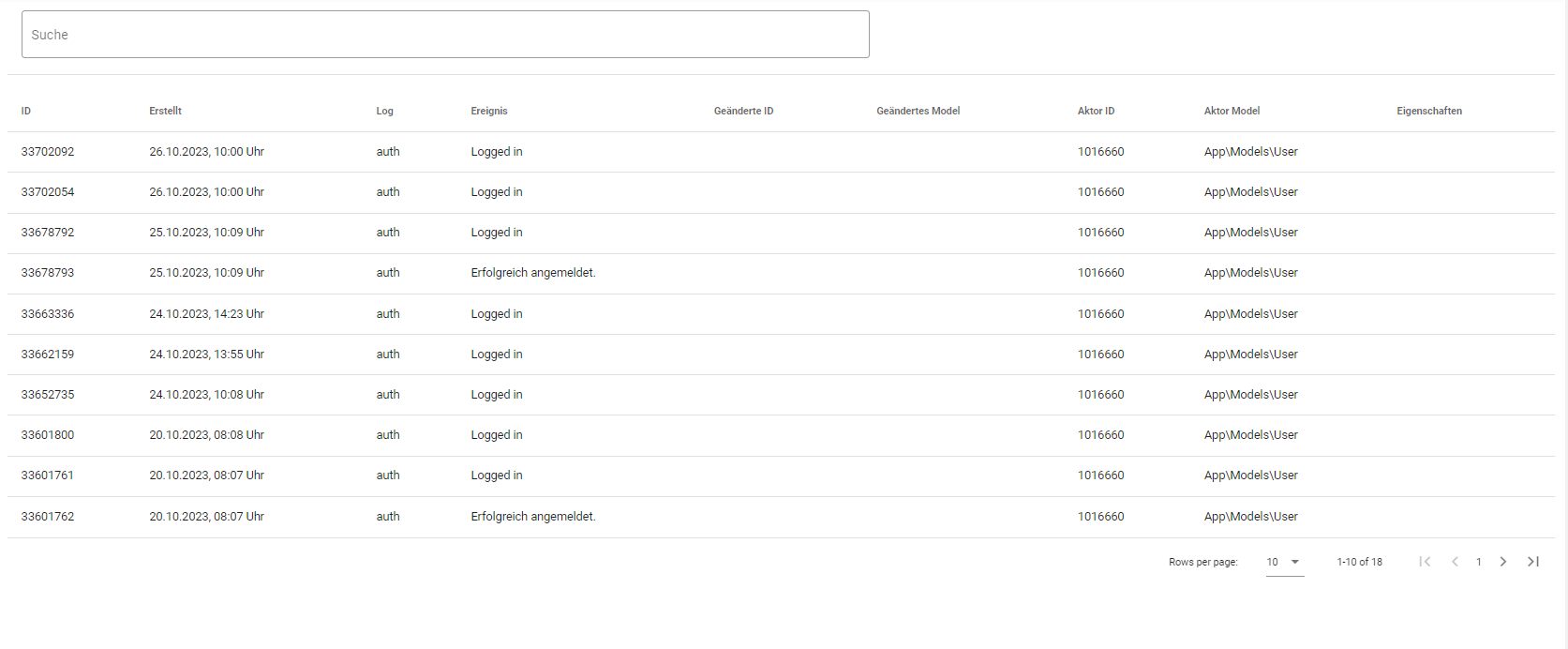
Task: Go to the next page arrow
Action: (1503, 562)
